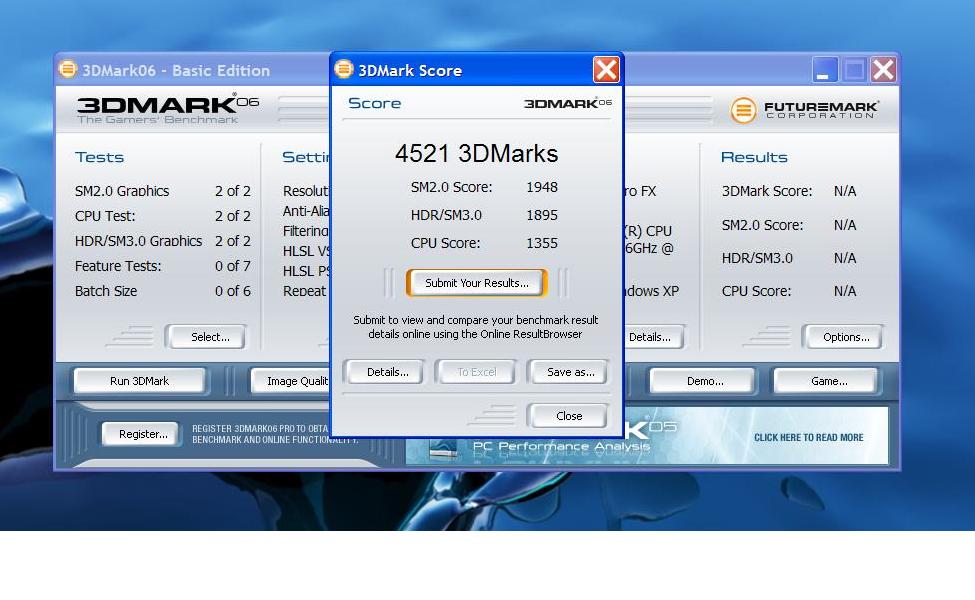Click Save as button in score dialog
The image size is (975, 600).
pos(569,372)
